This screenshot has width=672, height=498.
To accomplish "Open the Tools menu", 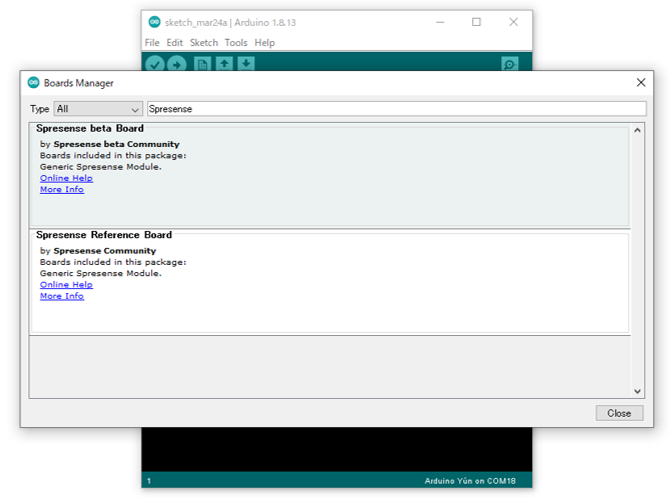I will 236,43.
